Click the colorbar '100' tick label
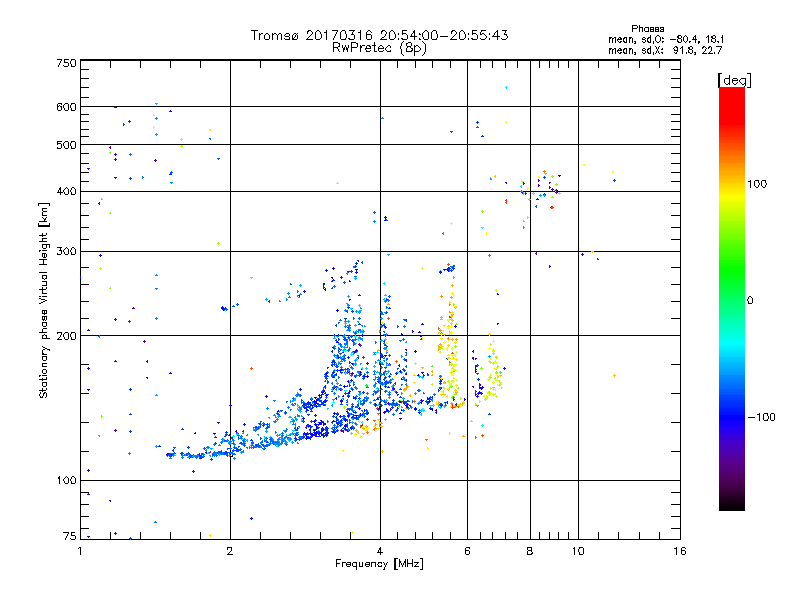Screen dimensions: 800x600 [757, 184]
